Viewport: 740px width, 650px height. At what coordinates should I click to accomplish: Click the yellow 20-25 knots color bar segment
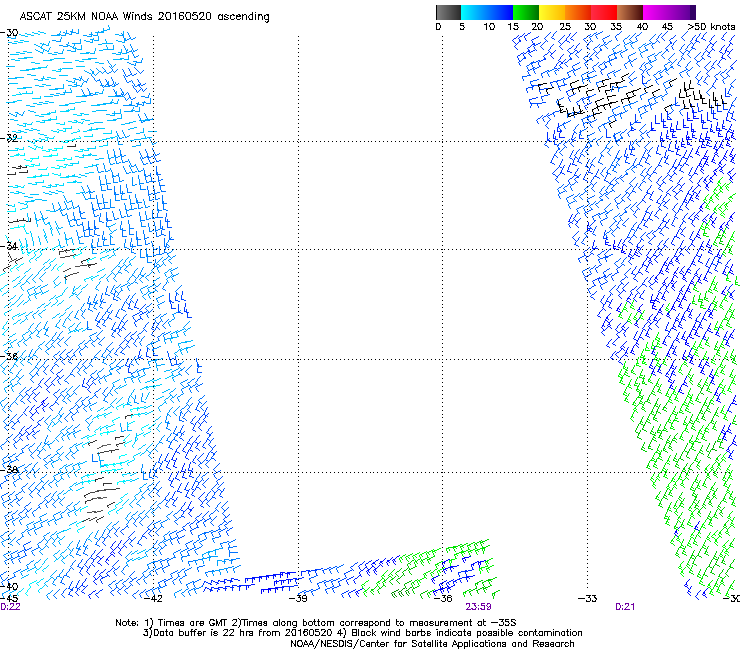pos(552,12)
